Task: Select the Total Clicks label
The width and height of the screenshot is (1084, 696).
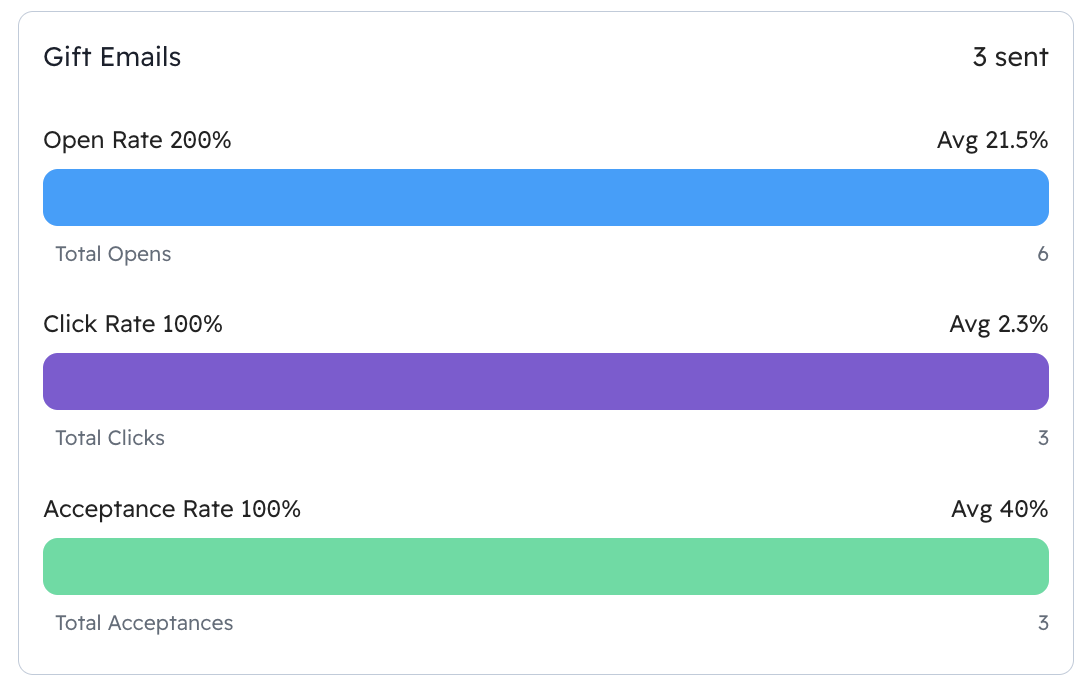Action: pyautogui.click(x=110, y=438)
